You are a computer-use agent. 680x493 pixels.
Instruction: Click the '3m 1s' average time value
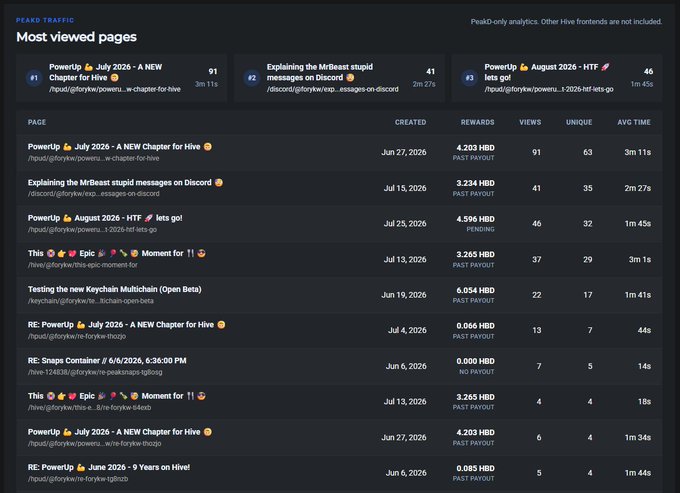[x=640, y=259]
